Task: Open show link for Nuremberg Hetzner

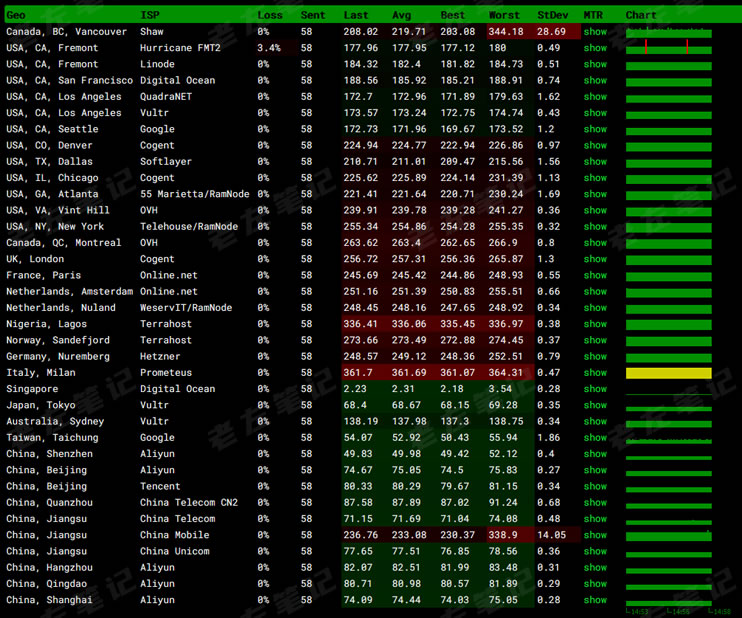Action: [x=595, y=356]
